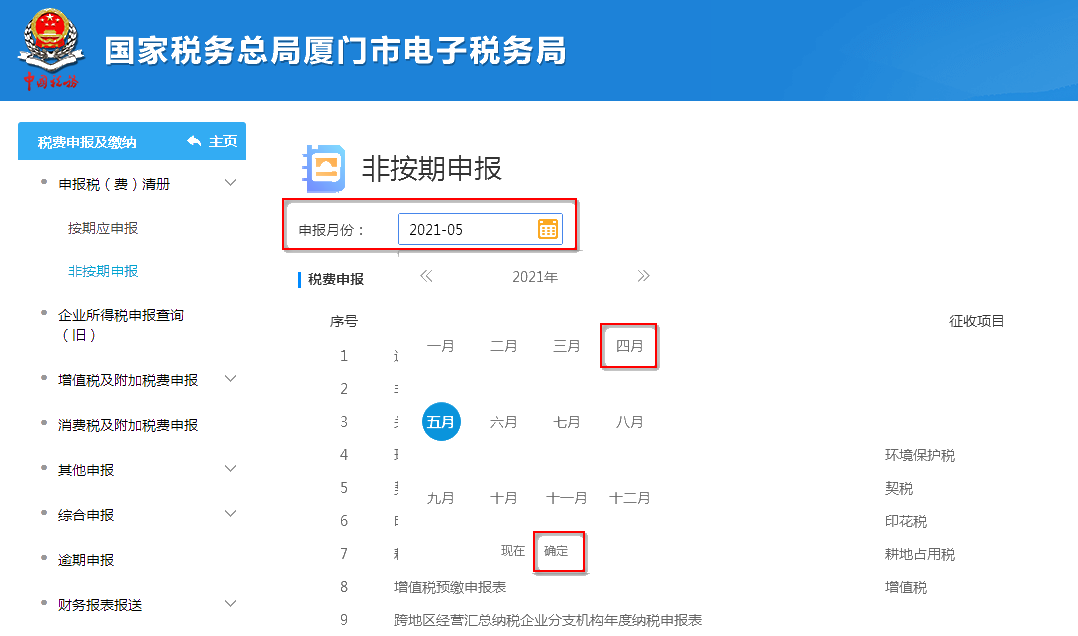This screenshot has height=636, width=1078.
Task: Open 申报税(费)清册 menu item
Action: click(114, 184)
